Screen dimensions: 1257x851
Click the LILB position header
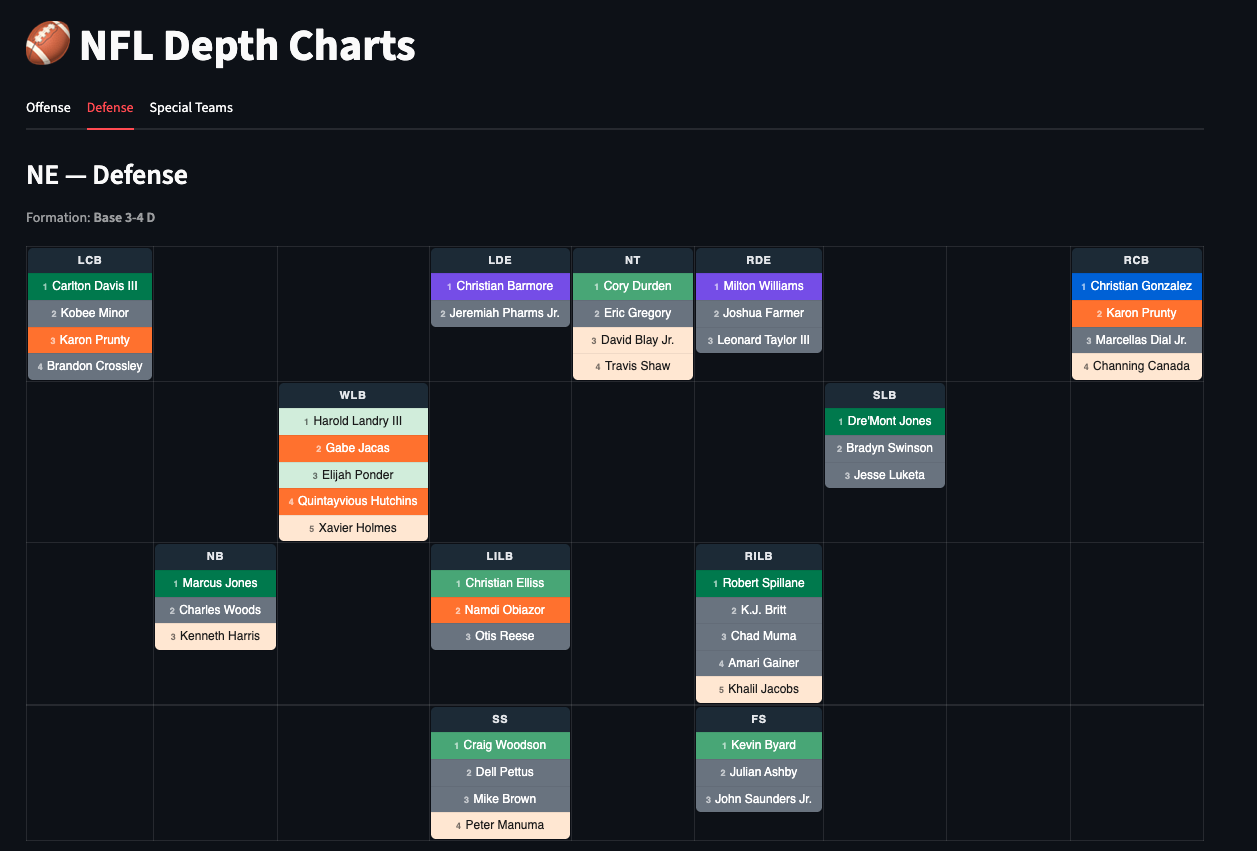pos(500,557)
